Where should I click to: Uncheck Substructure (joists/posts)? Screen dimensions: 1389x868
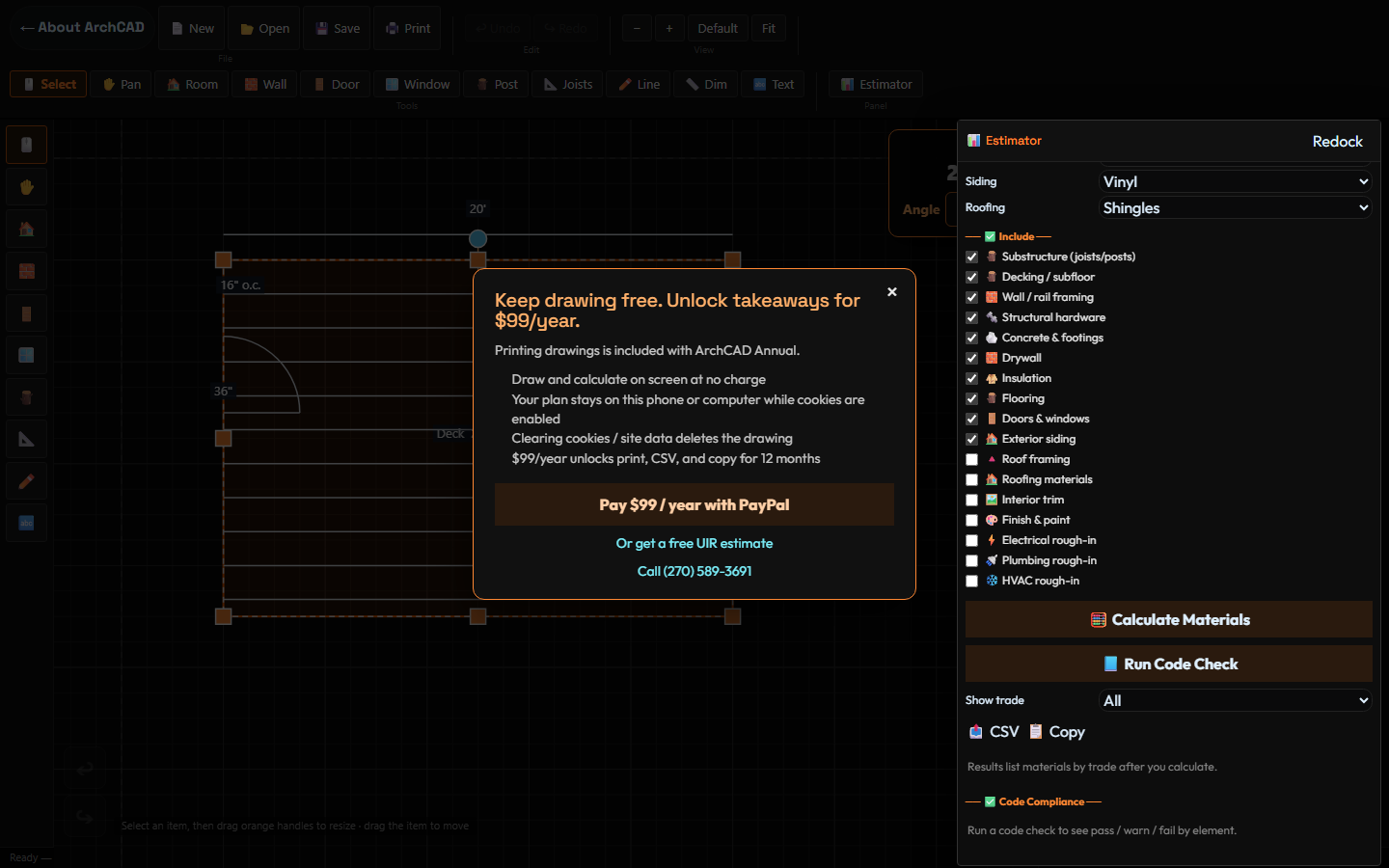click(x=972, y=257)
